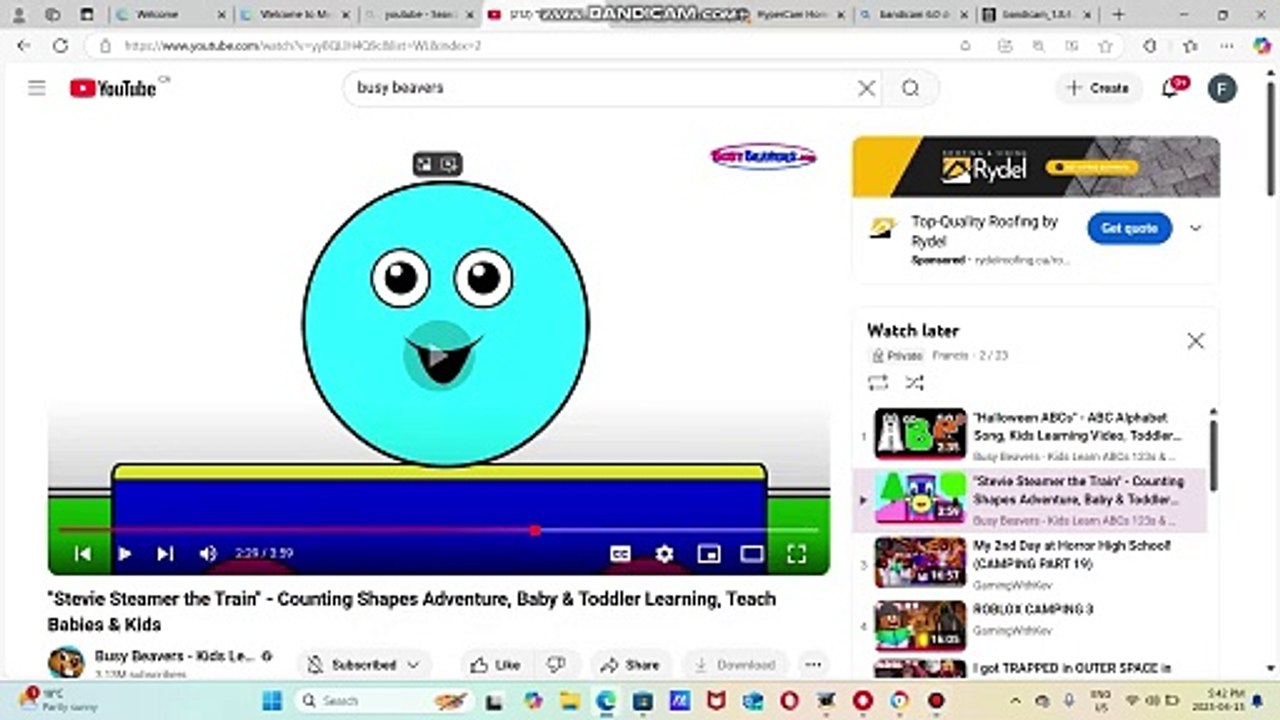Click the playlist panel scrollbar
This screenshot has height=720, width=1280.
1213,455
